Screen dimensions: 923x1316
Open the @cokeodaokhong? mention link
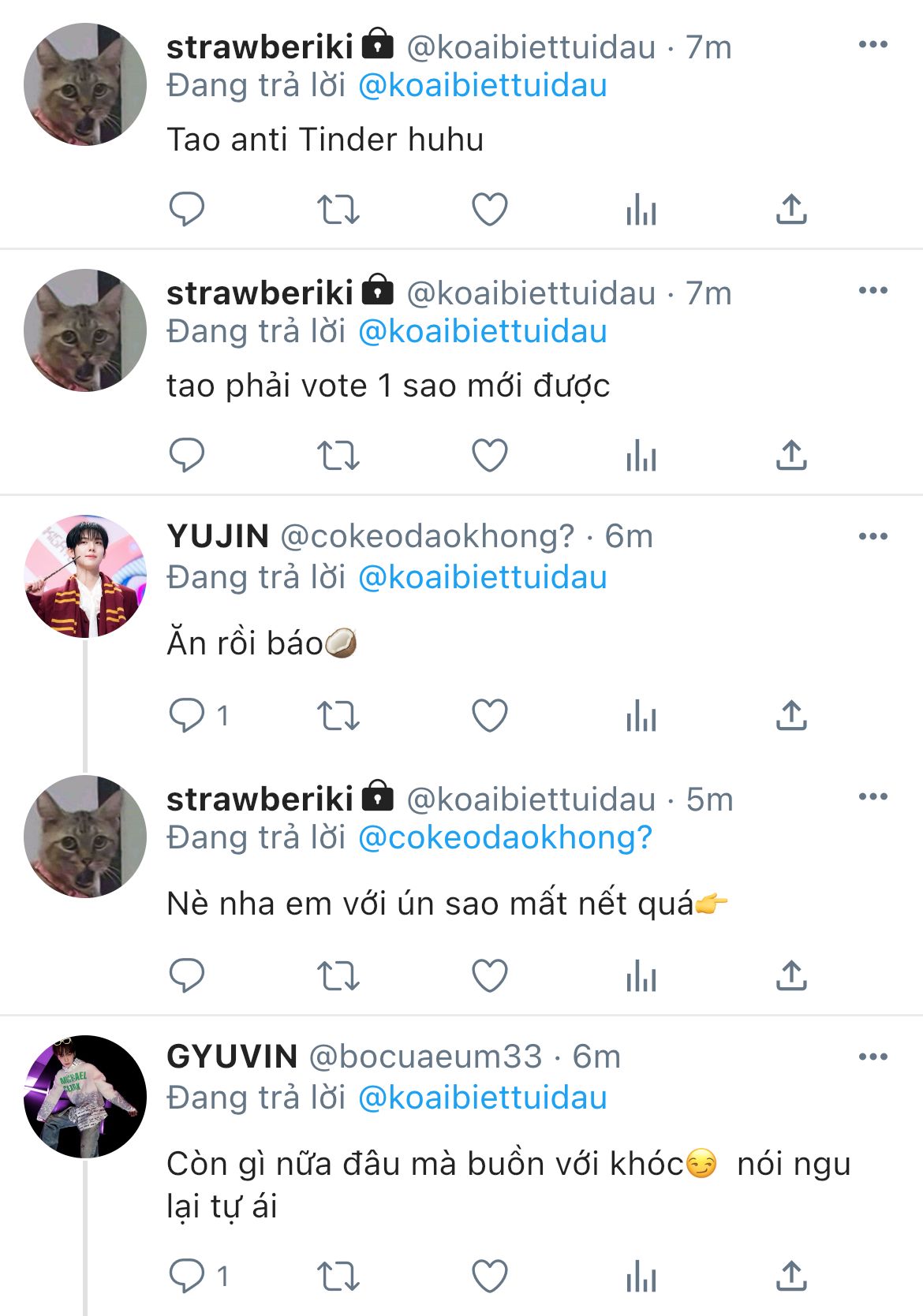pos(505,837)
